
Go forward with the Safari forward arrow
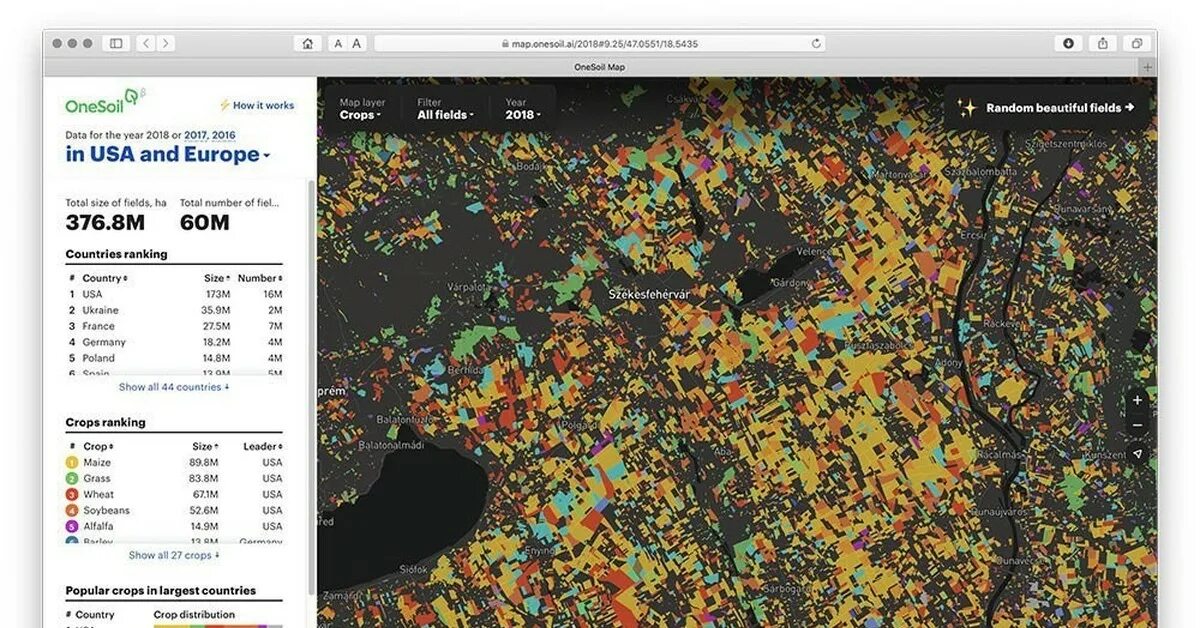point(165,44)
